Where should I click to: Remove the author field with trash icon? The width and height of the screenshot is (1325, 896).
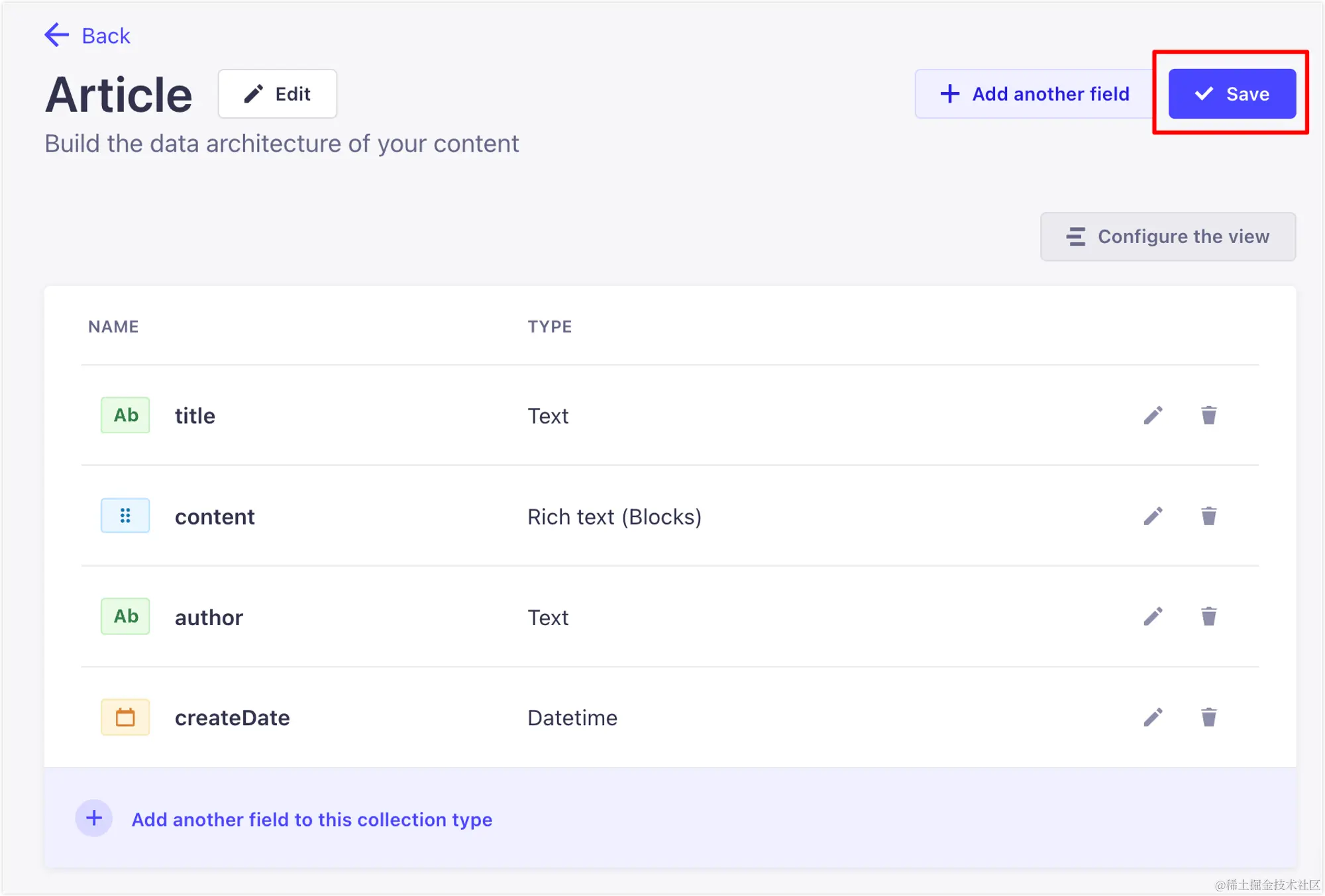(1208, 617)
